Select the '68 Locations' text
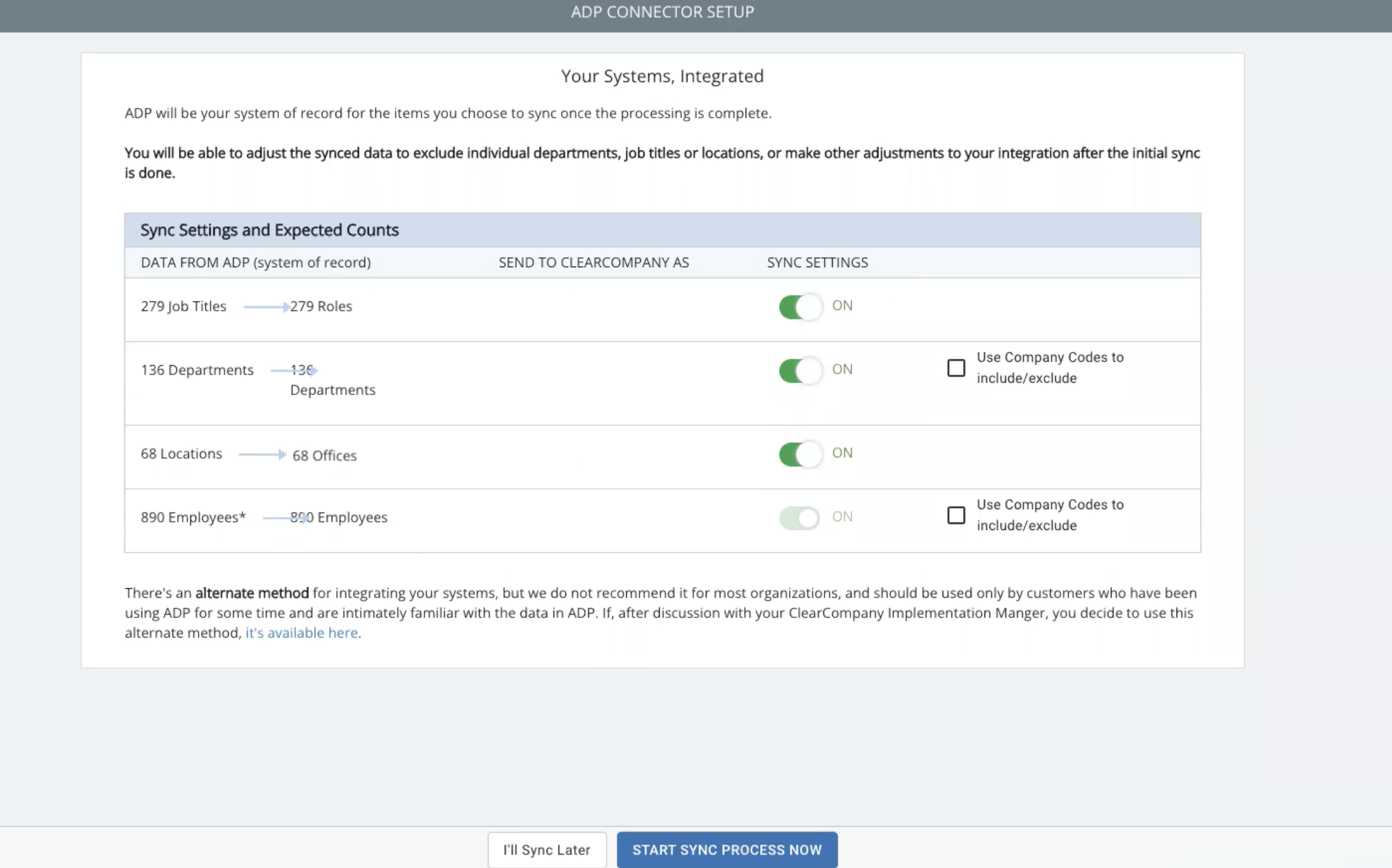This screenshot has height=868, width=1392. (181, 454)
